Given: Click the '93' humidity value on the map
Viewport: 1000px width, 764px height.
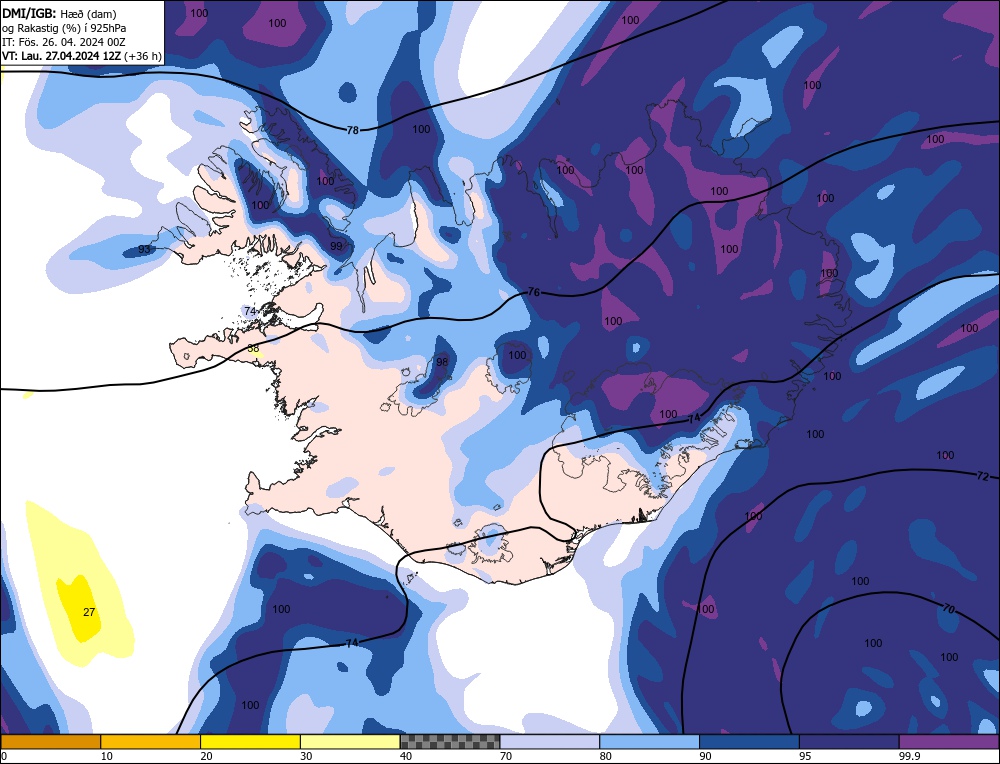Looking at the screenshot, I should coord(145,249).
